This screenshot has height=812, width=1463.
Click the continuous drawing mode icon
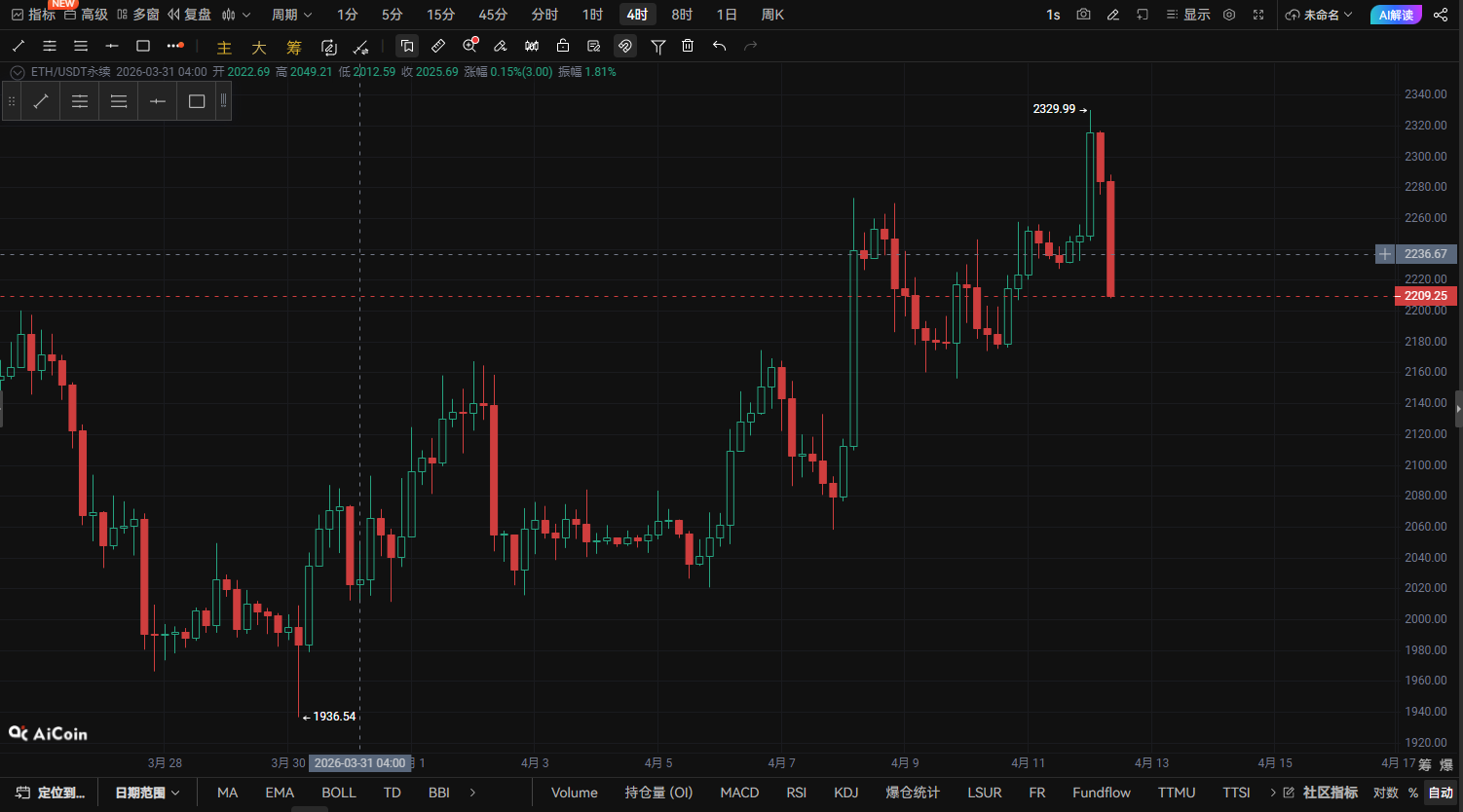coord(329,47)
